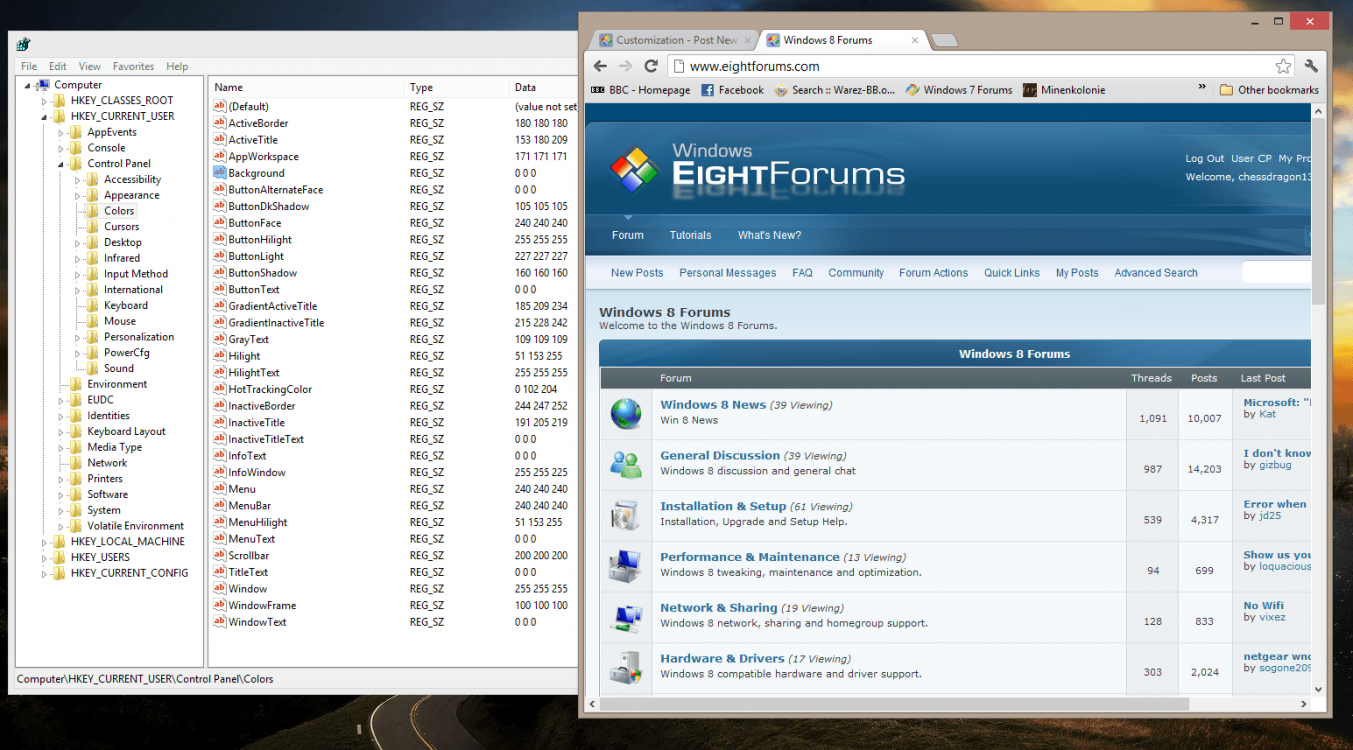
Task: Click the forum search box
Action: click(1276, 272)
